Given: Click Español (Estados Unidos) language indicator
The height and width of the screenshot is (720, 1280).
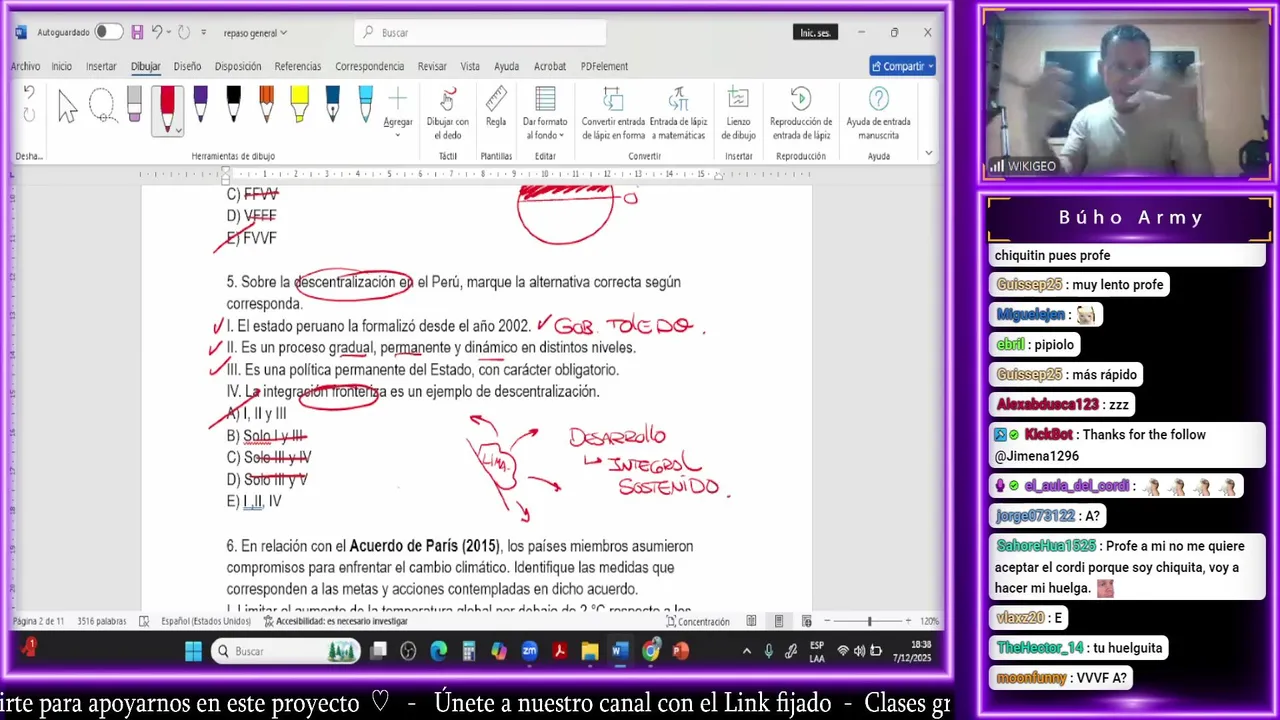Looking at the screenshot, I should pyautogui.click(x=206, y=621).
